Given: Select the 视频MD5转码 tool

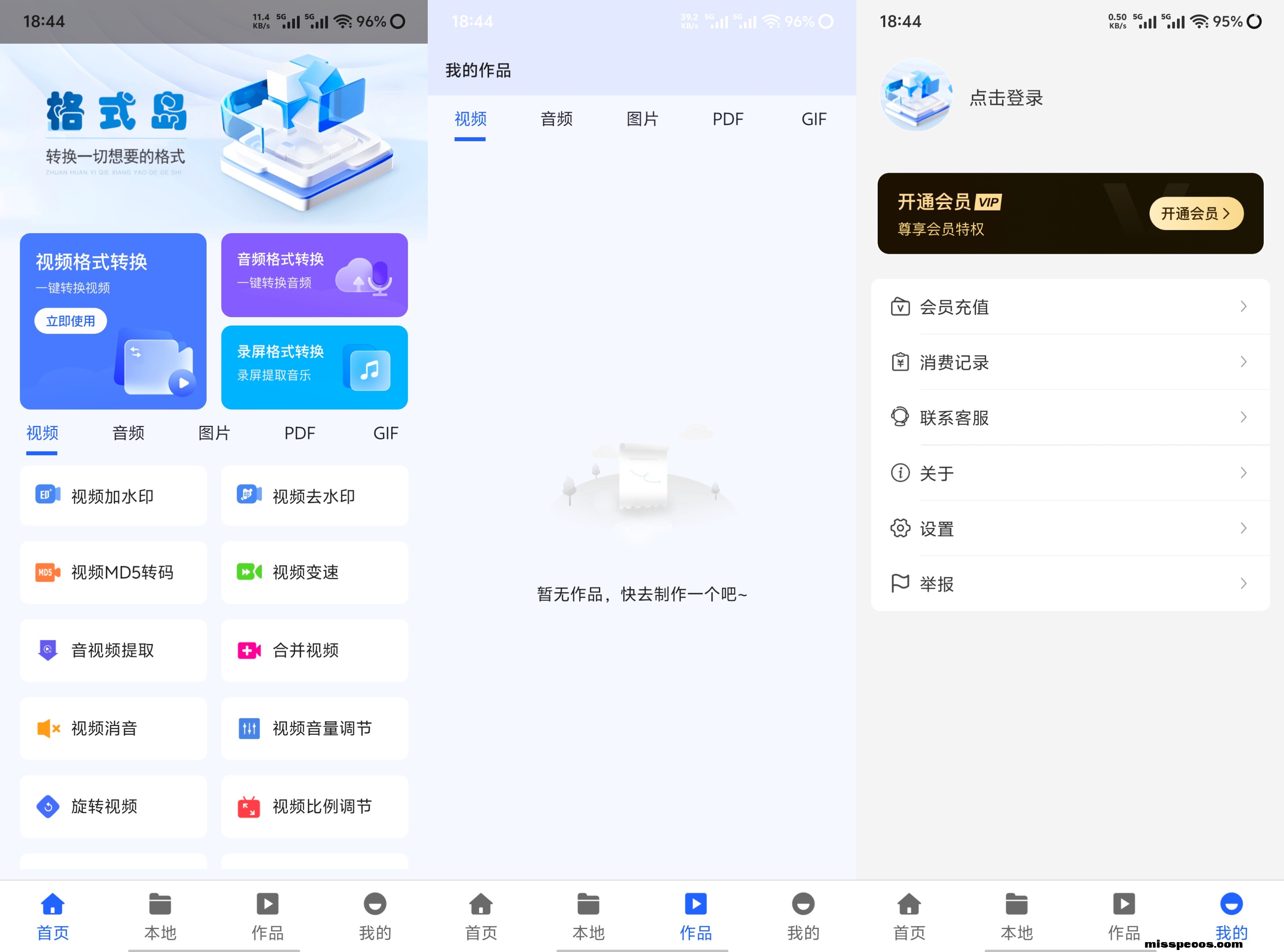Looking at the screenshot, I should point(113,572).
